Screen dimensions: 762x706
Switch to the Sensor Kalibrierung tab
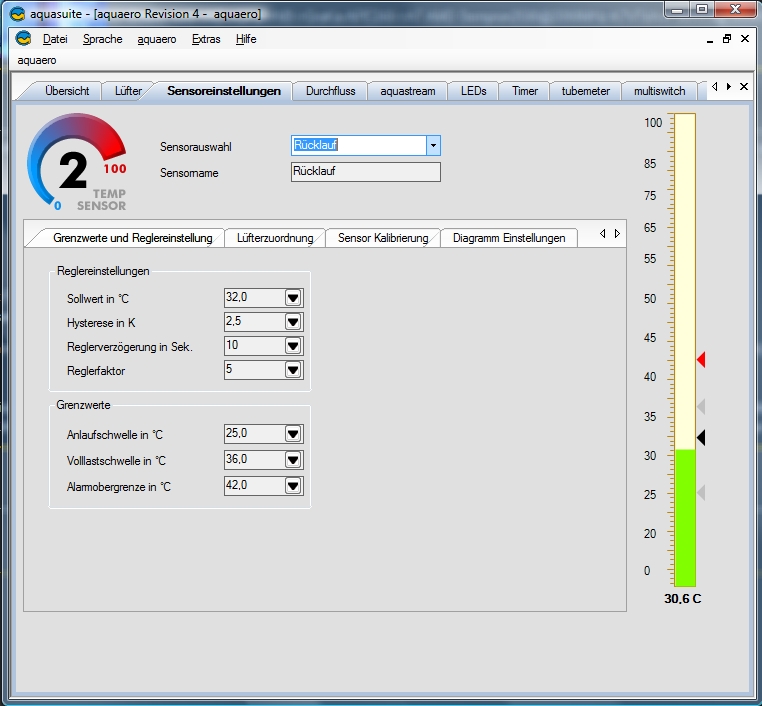coord(383,238)
